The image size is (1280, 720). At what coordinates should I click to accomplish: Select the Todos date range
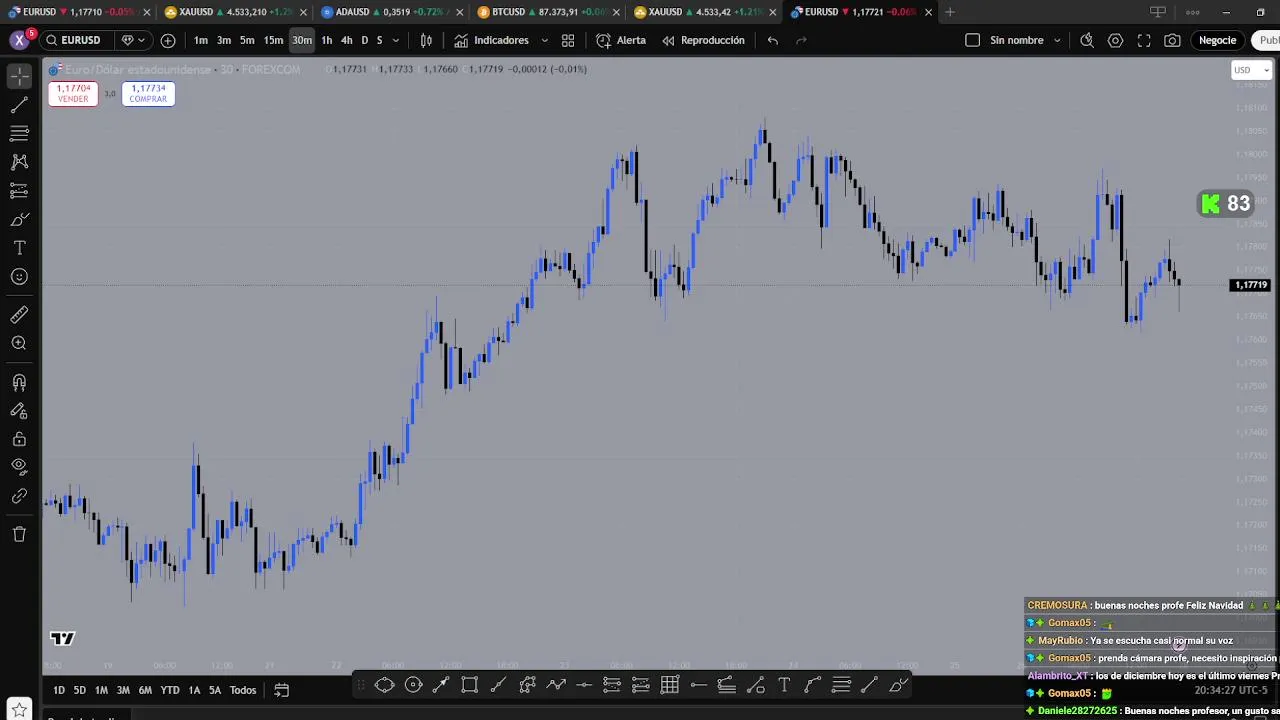[x=243, y=690]
